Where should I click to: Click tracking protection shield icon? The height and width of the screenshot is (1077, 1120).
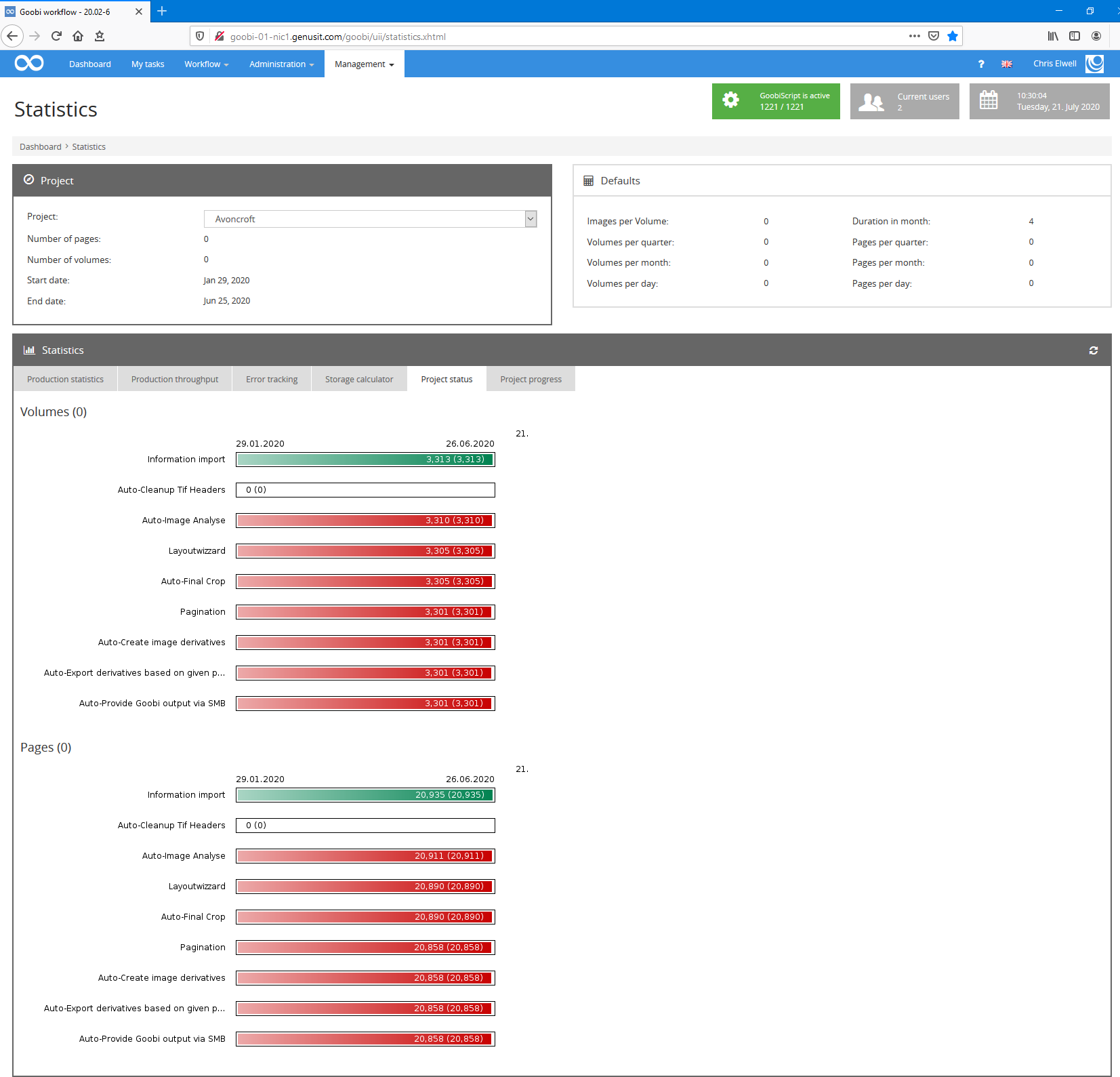pos(200,36)
